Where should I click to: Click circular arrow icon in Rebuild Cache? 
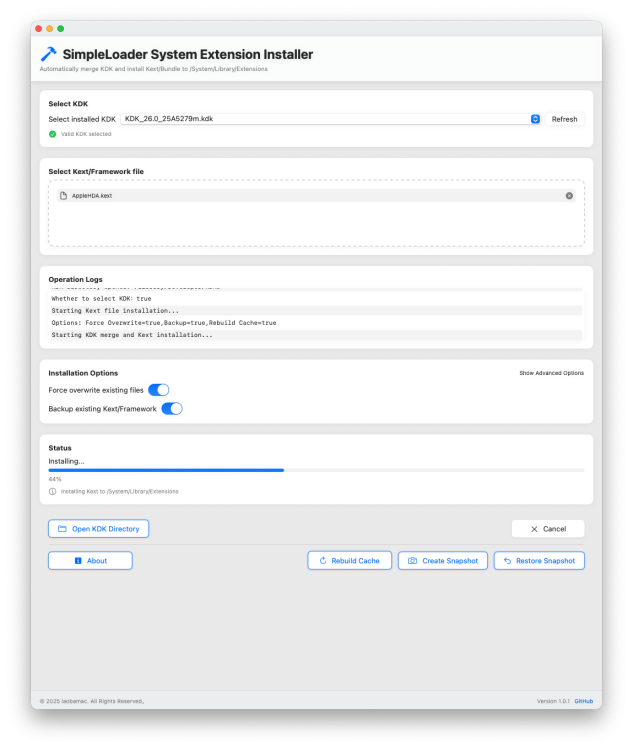click(323, 561)
